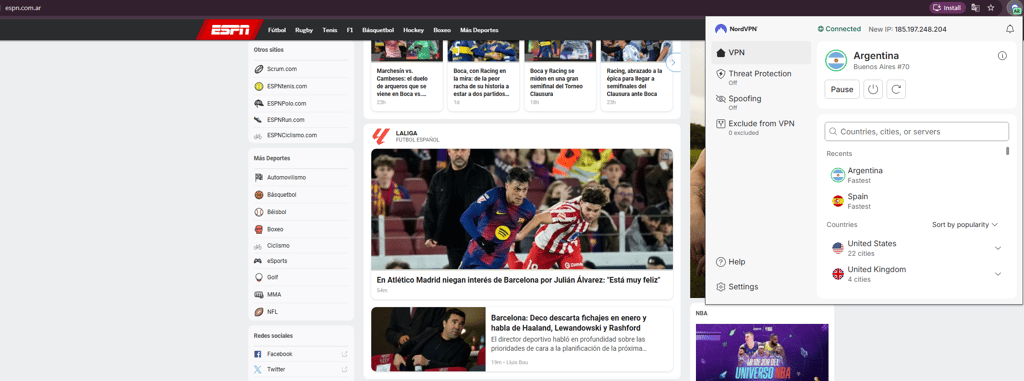Click the United States flag icon
Image resolution: width=1024 pixels, height=381 pixels.
pos(837,248)
